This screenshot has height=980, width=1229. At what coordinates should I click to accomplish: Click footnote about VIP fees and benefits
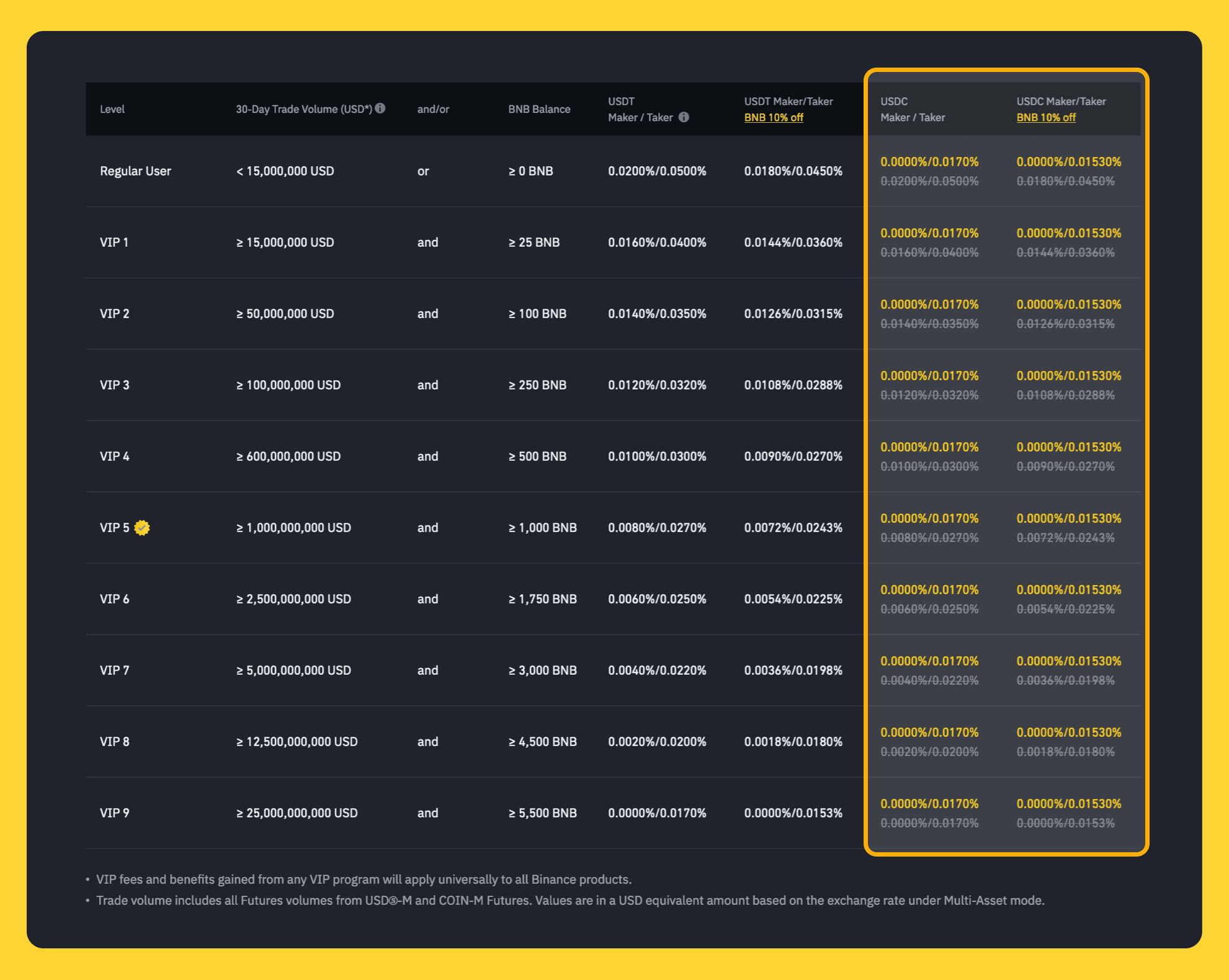(x=364, y=880)
